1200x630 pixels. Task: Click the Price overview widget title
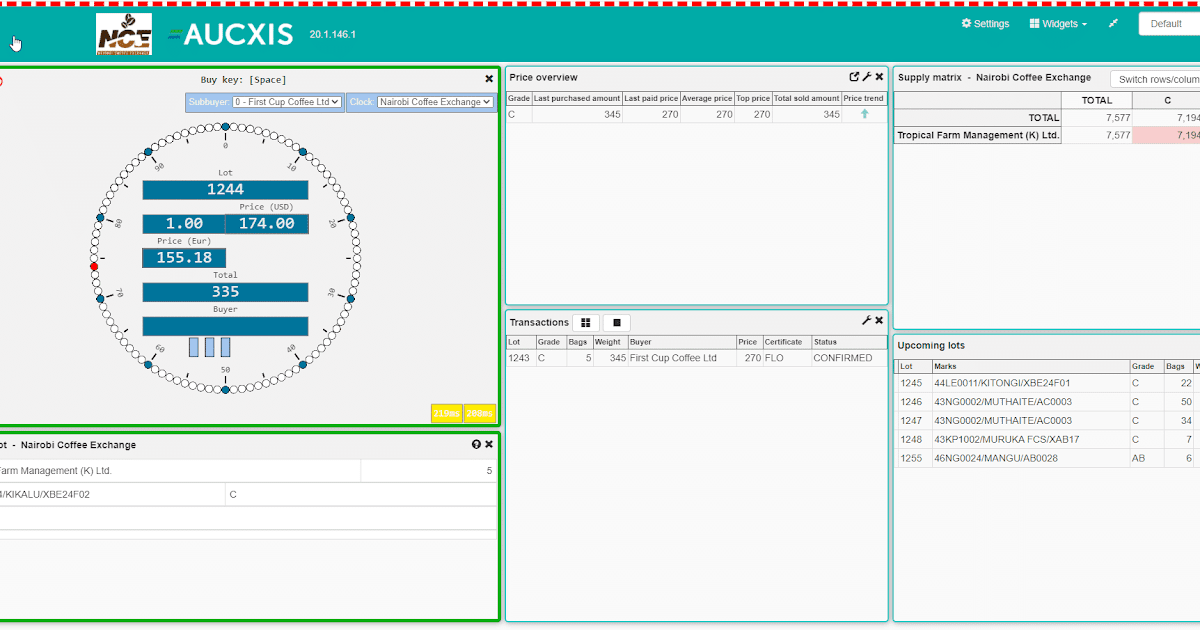pyautogui.click(x=543, y=77)
